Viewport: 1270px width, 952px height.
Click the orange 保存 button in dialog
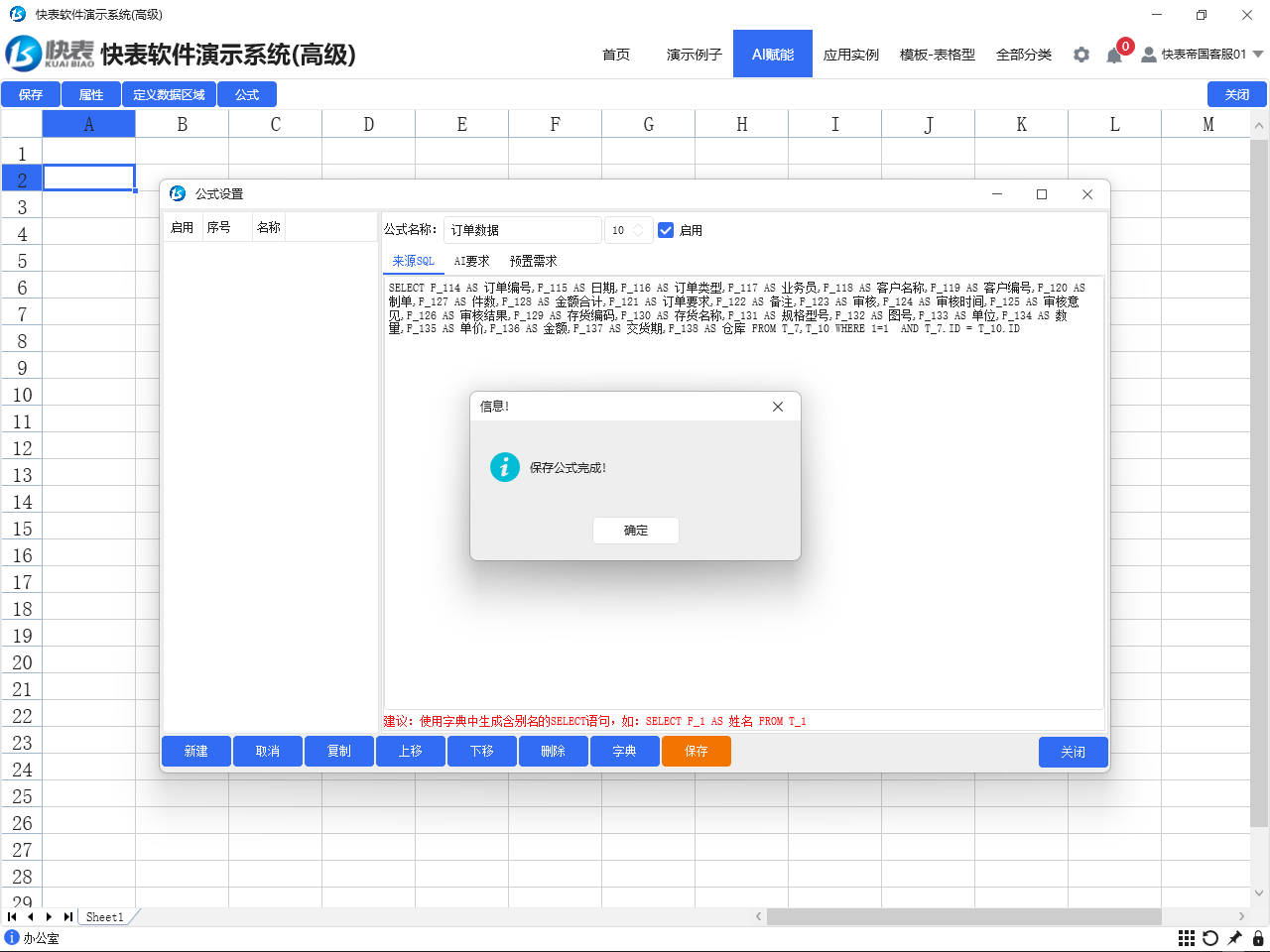(x=697, y=752)
